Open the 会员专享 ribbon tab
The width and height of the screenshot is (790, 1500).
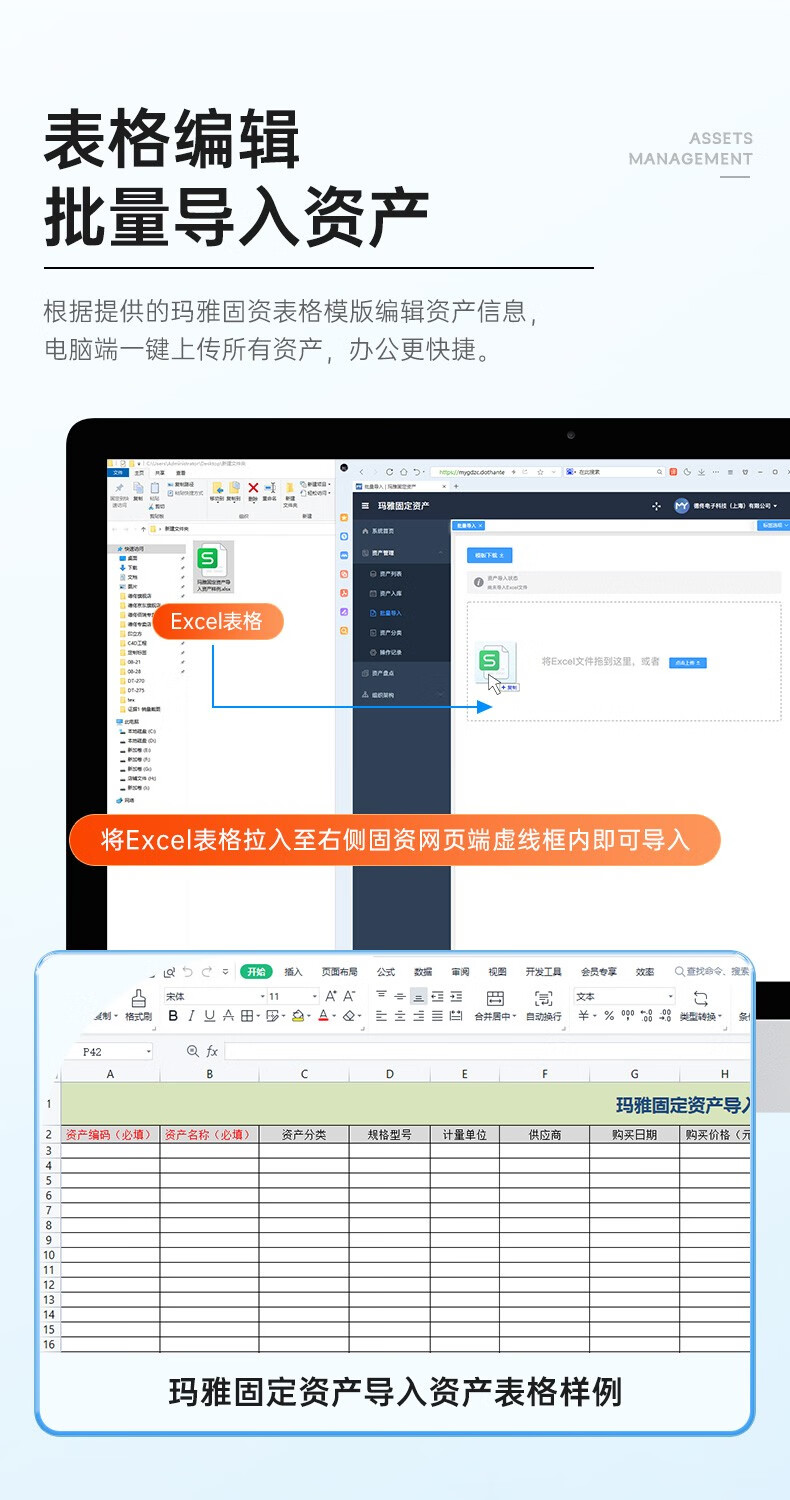coord(599,971)
